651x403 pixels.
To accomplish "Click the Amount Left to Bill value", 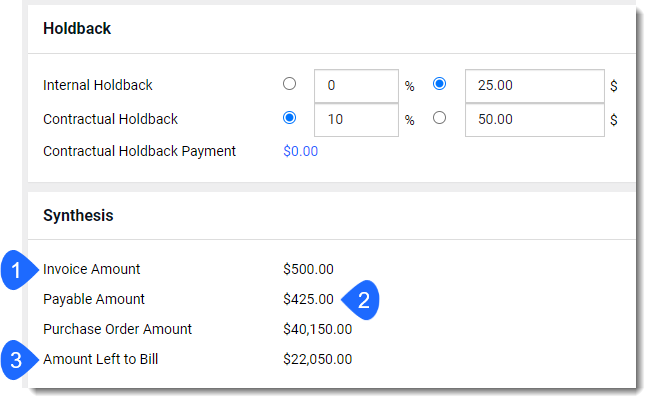I will 318,359.
